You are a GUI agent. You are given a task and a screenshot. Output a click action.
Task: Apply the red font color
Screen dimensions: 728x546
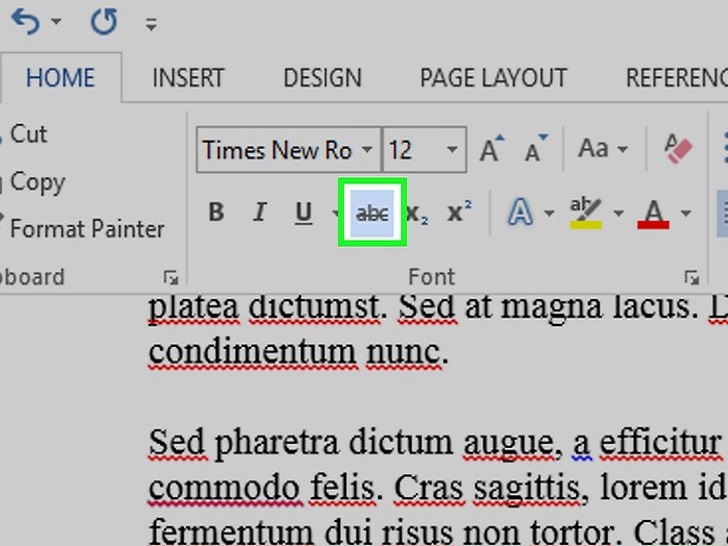tap(654, 212)
